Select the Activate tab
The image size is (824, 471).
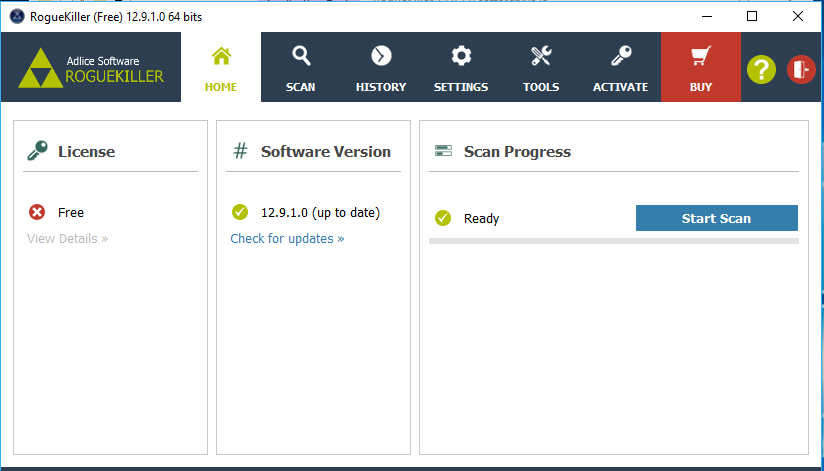621,67
